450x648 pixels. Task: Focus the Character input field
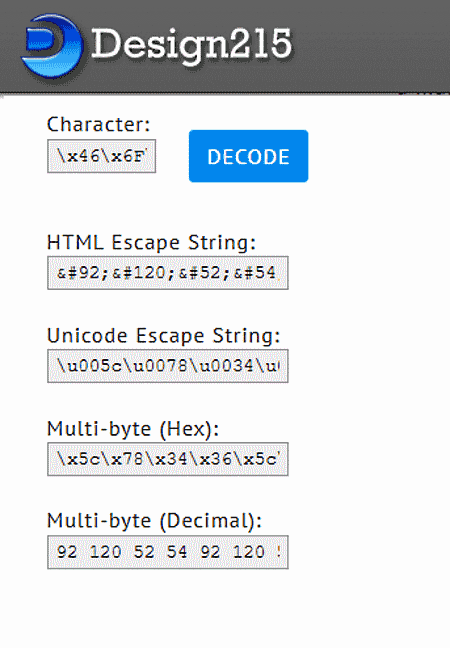102,156
